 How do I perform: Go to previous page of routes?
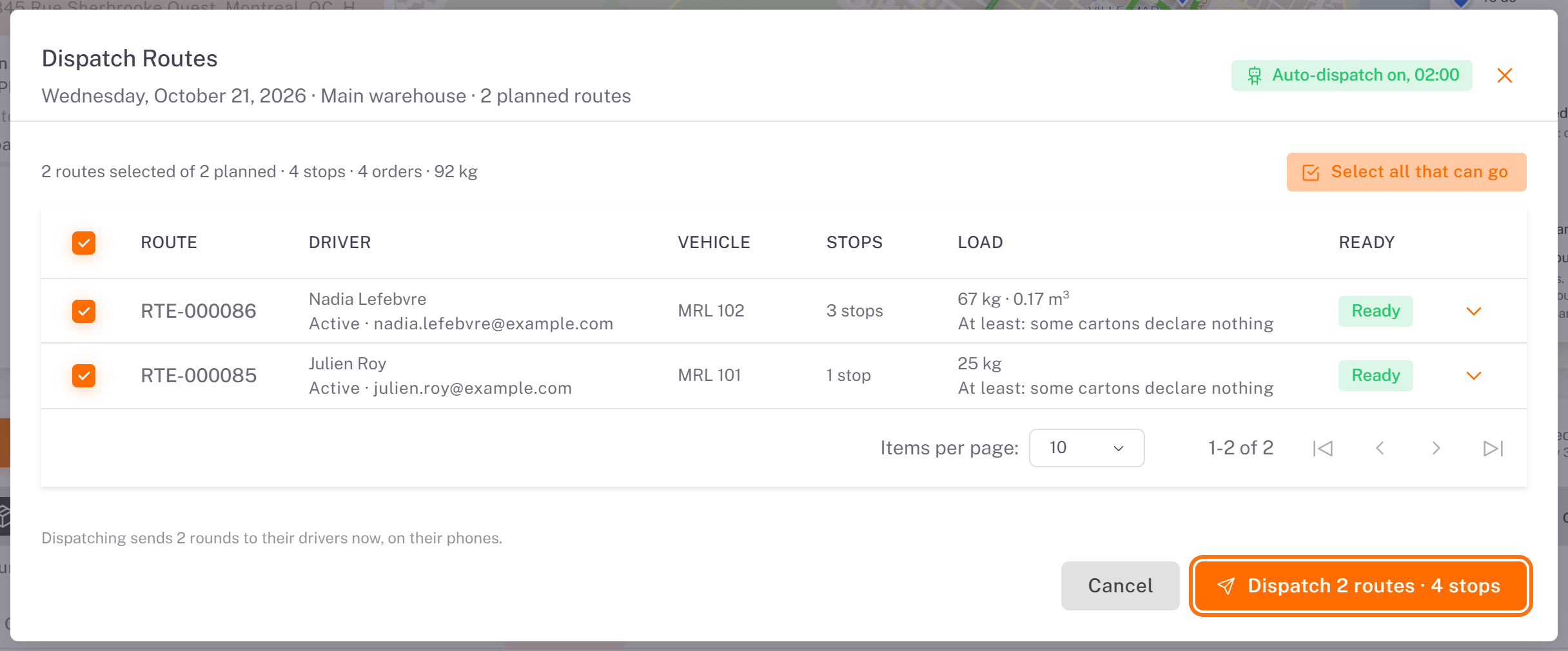point(1380,448)
